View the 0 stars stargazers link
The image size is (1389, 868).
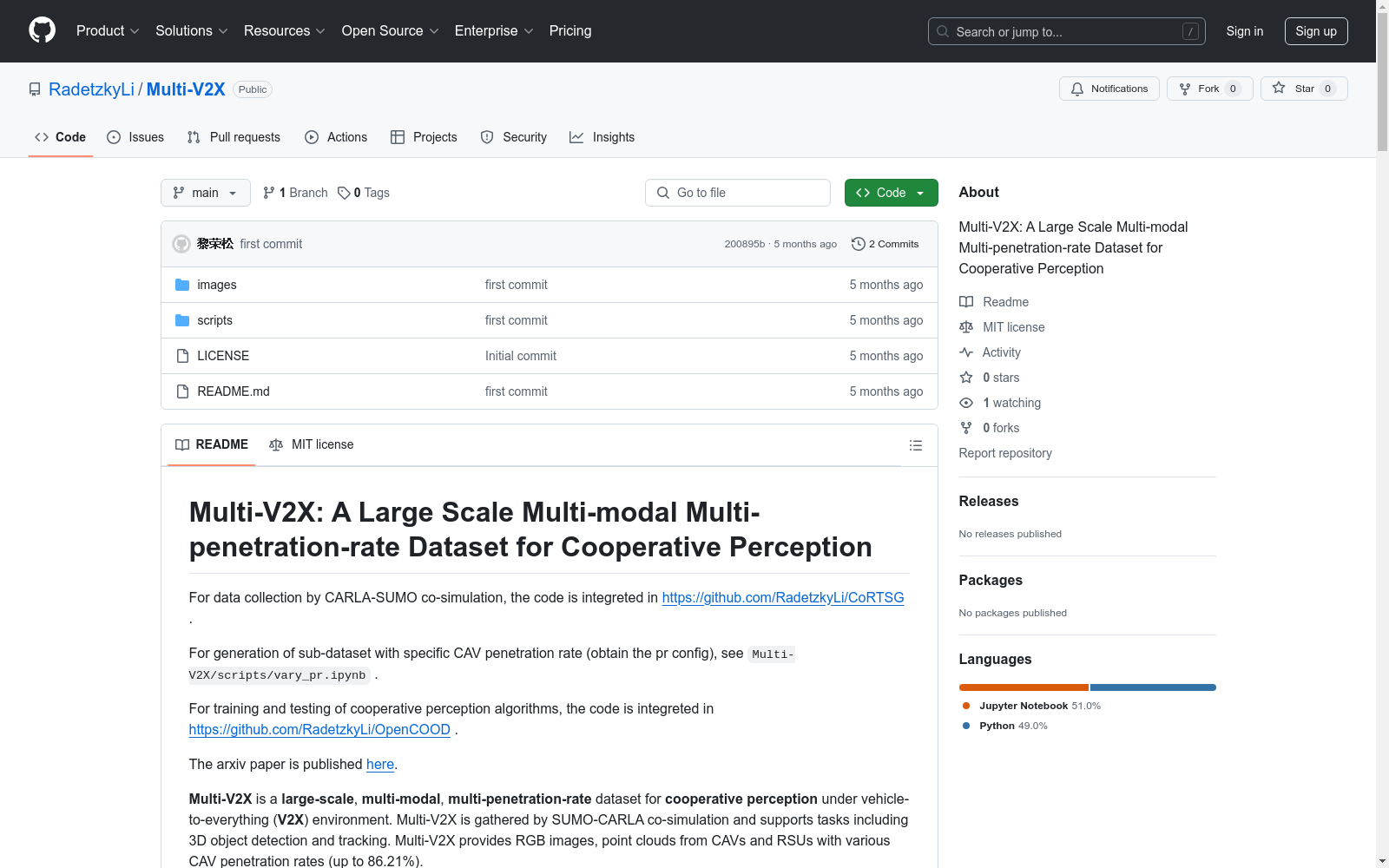coord(990,378)
